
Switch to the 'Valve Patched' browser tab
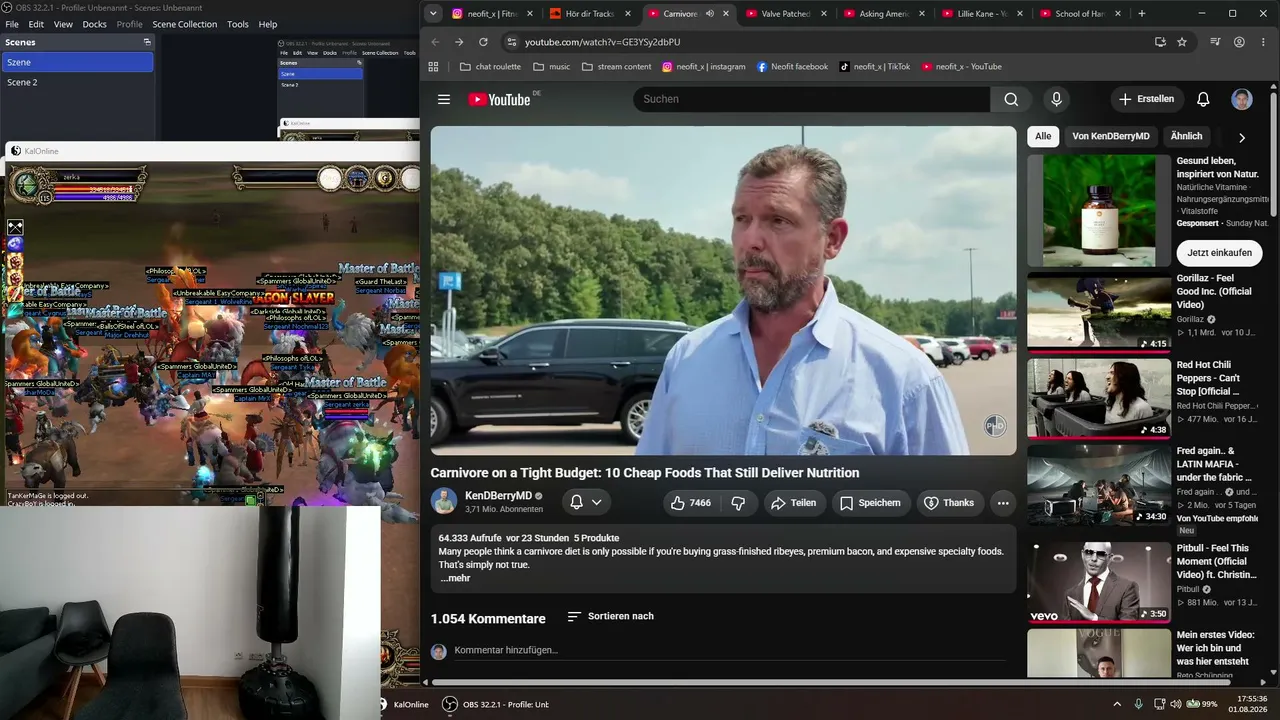click(x=786, y=14)
